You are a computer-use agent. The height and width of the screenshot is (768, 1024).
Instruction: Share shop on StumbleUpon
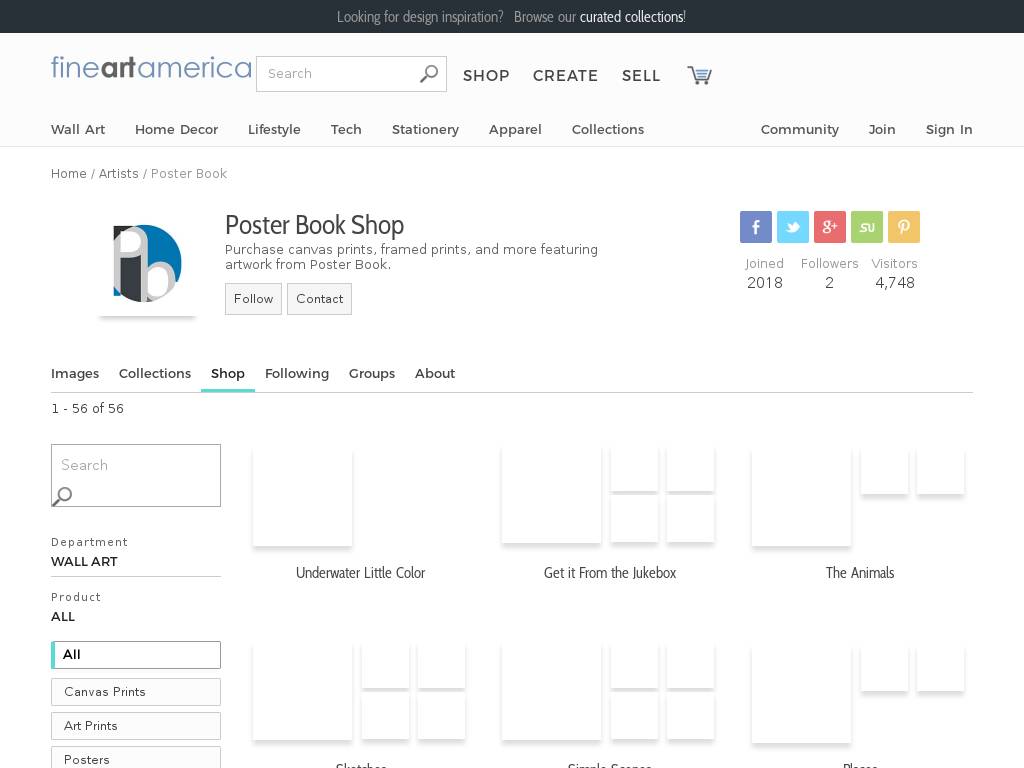(867, 227)
